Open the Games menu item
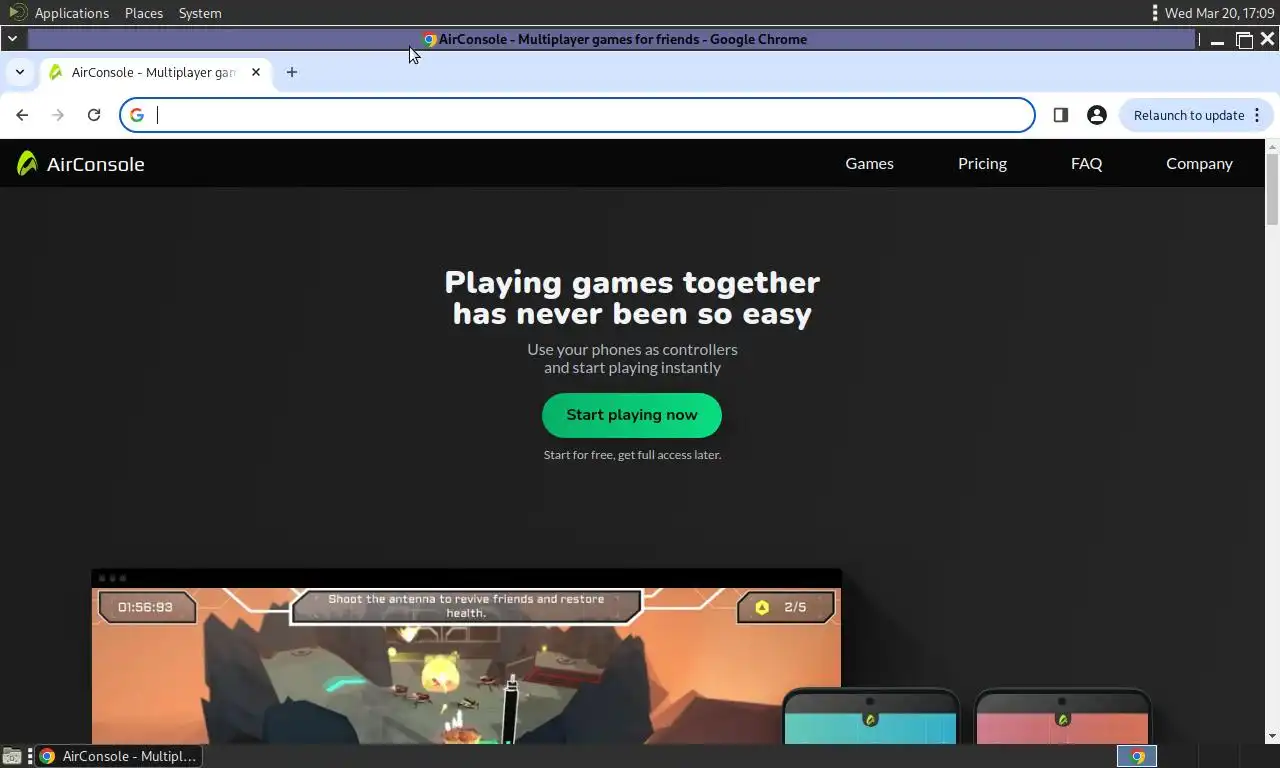1280x768 pixels. [x=869, y=163]
